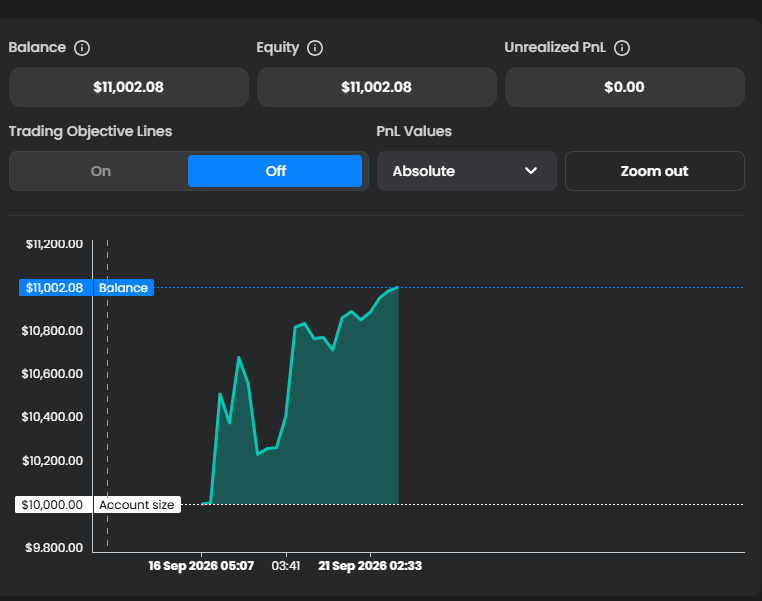Viewport: 762px width, 601px height.
Task: Click the Zoom out button
Action: click(x=655, y=171)
